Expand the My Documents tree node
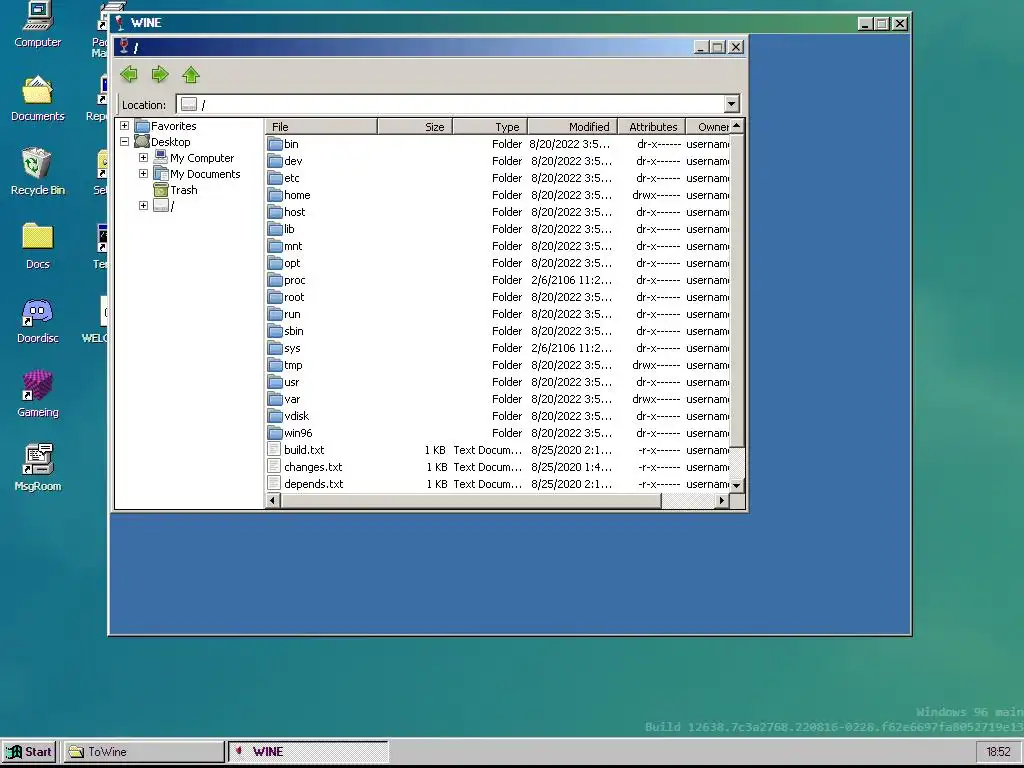Viewport: 1024px width, 768px height. pyautogui.click(x=144, y=174)
